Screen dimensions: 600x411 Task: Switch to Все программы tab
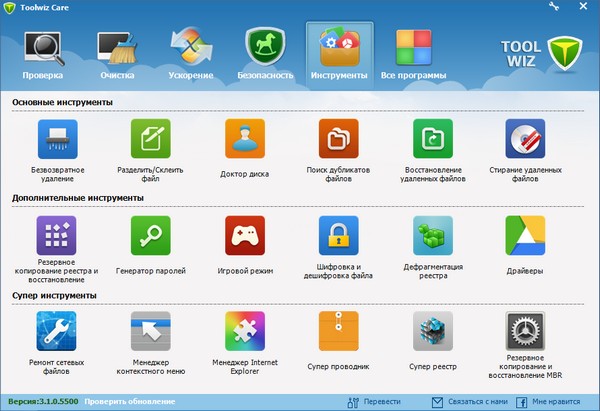[x=414, y=55]
